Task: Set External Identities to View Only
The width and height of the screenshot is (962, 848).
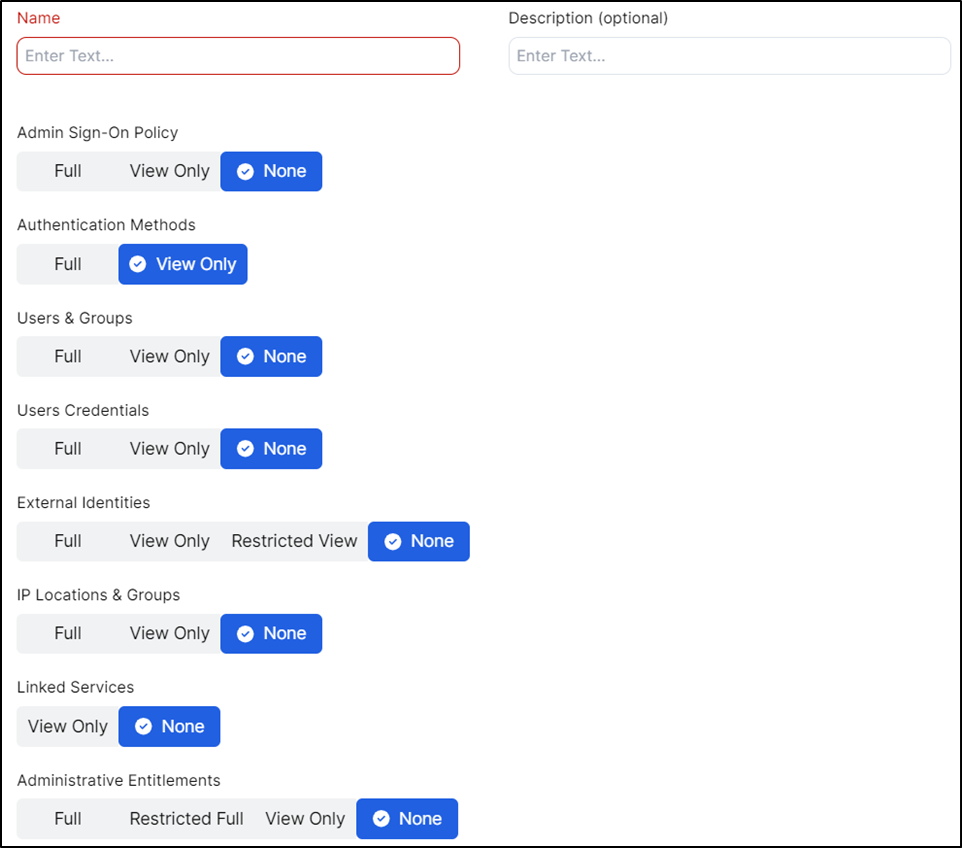Action: (x=169, y=541)
